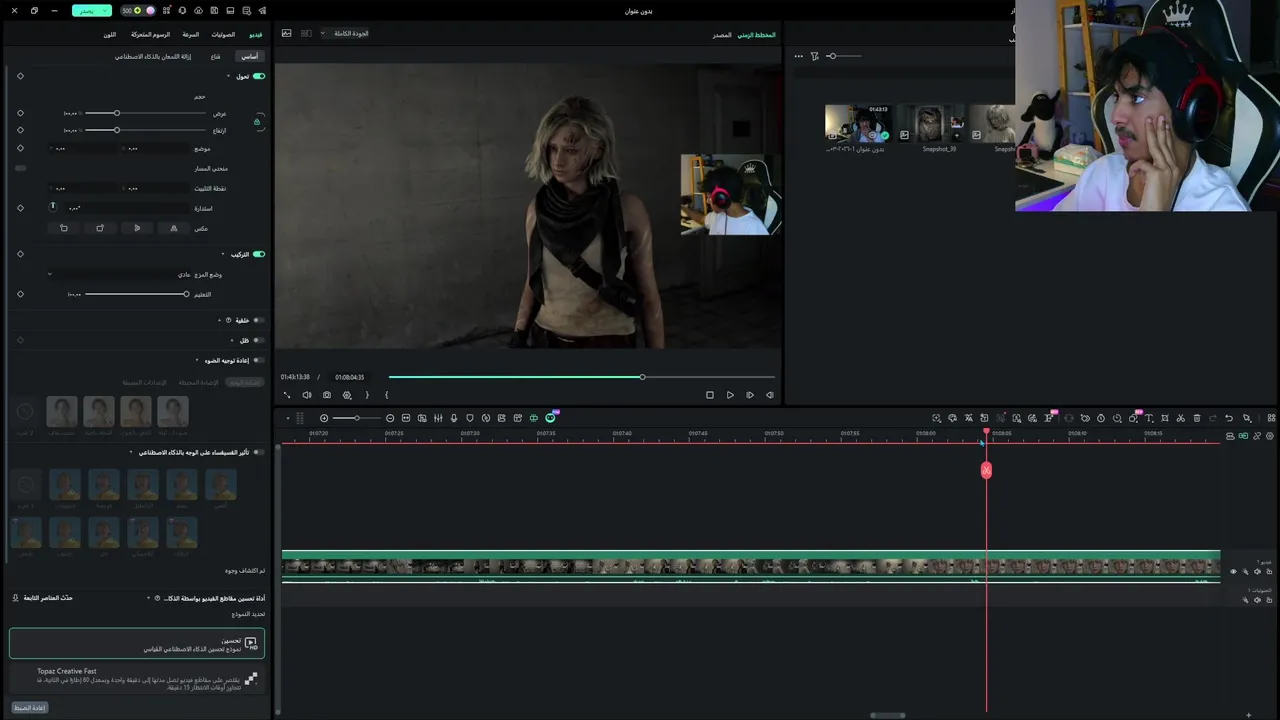
Task: Select the Enhance standard AI model card
Action: (137, 643)
